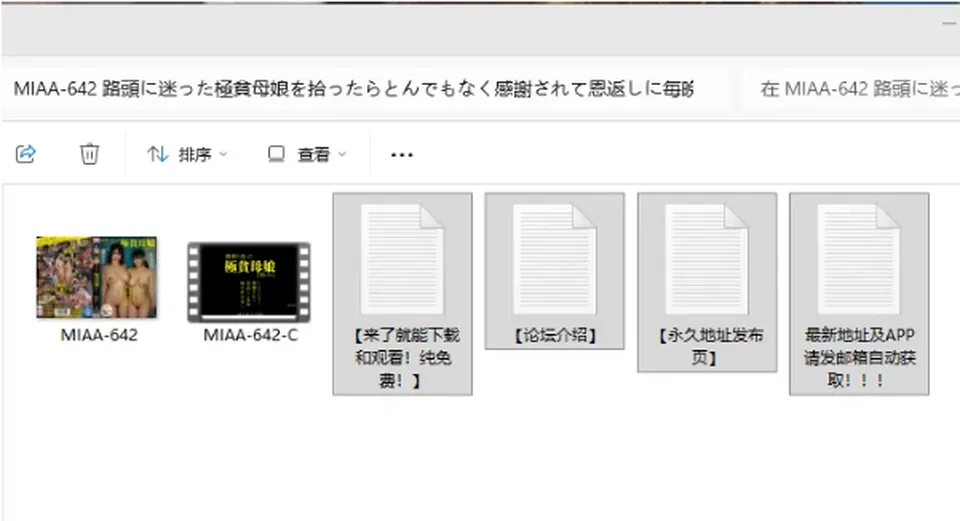
Task: Open the three-dot more options menu
Action: 402,155
